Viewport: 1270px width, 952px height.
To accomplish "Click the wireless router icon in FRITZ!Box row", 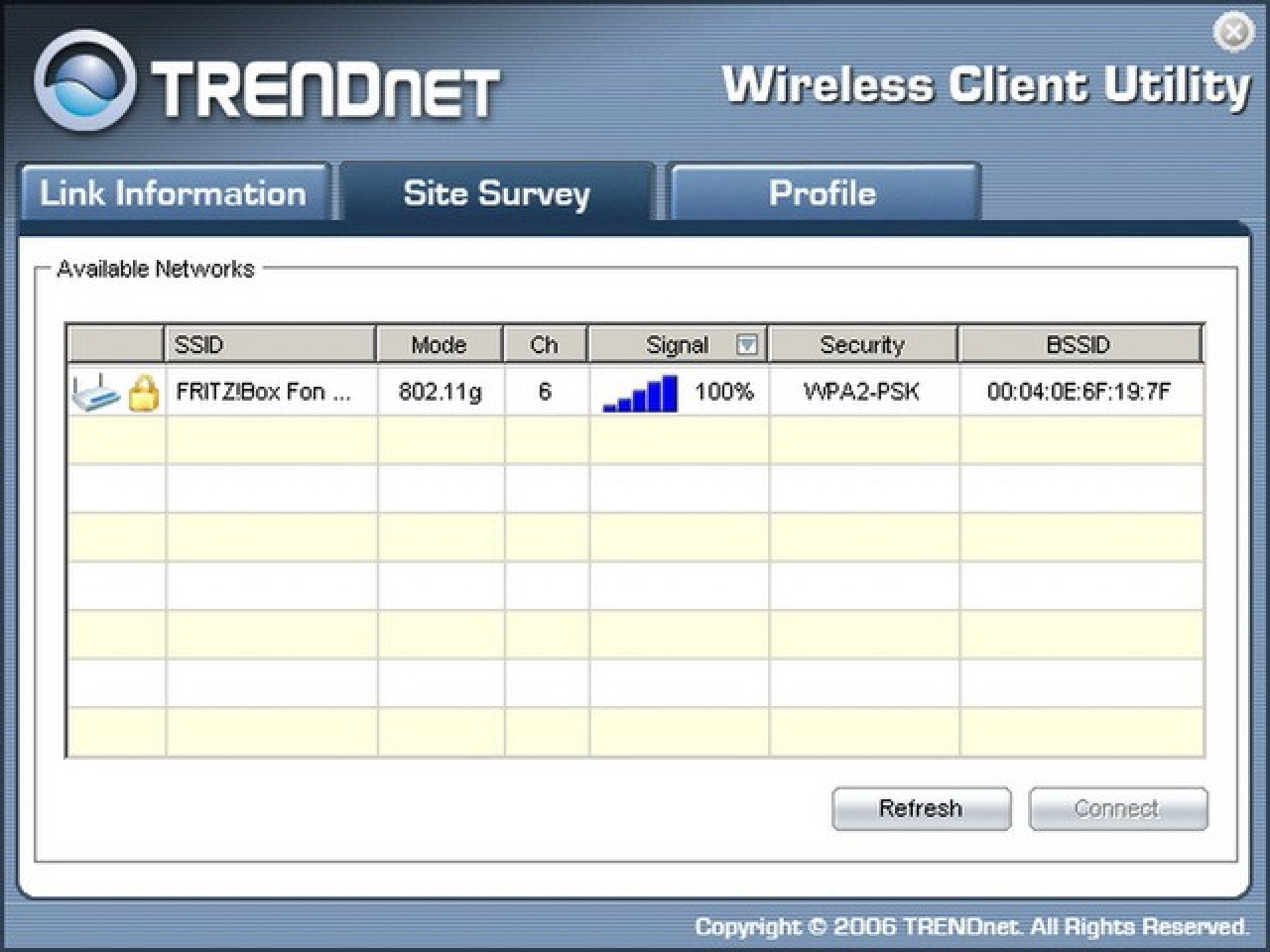I will coord(95,392).
